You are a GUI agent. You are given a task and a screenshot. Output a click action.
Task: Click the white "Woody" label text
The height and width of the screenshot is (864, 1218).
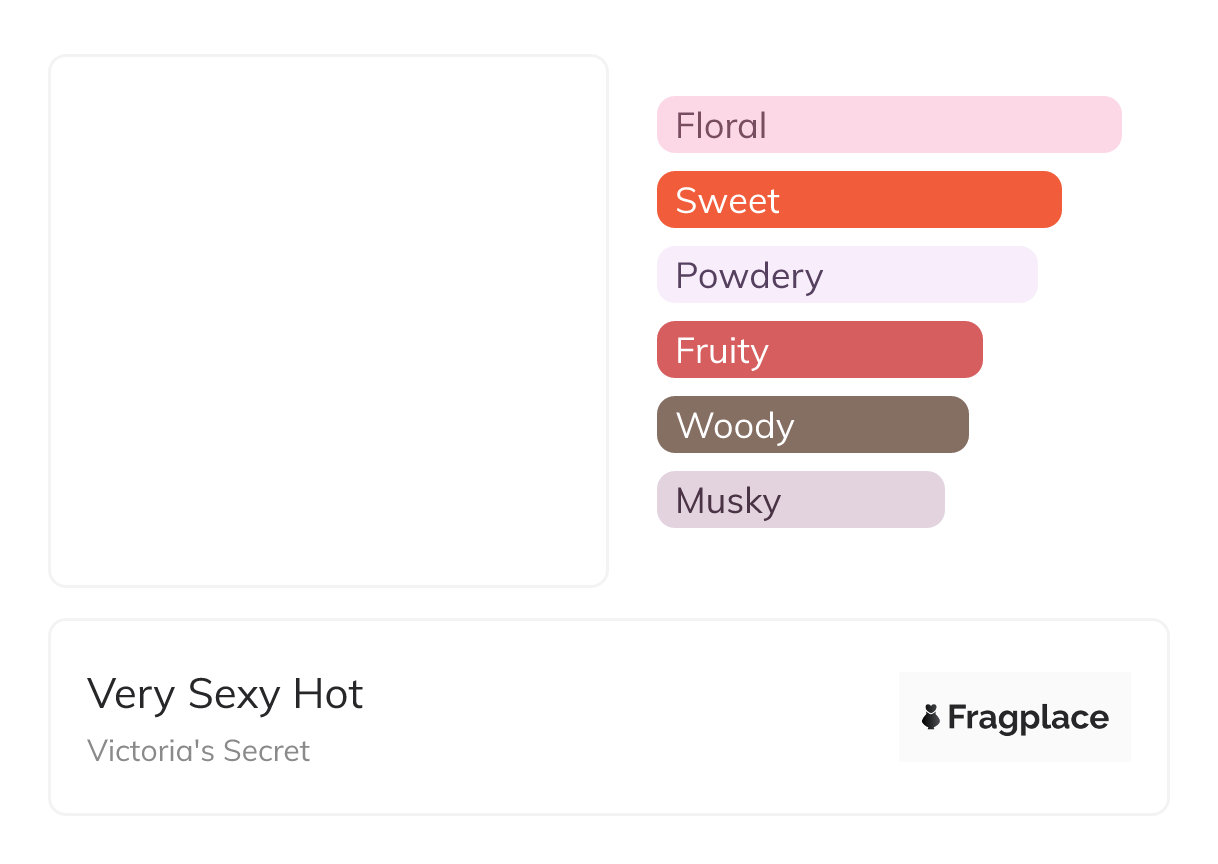tap(735, 426)
